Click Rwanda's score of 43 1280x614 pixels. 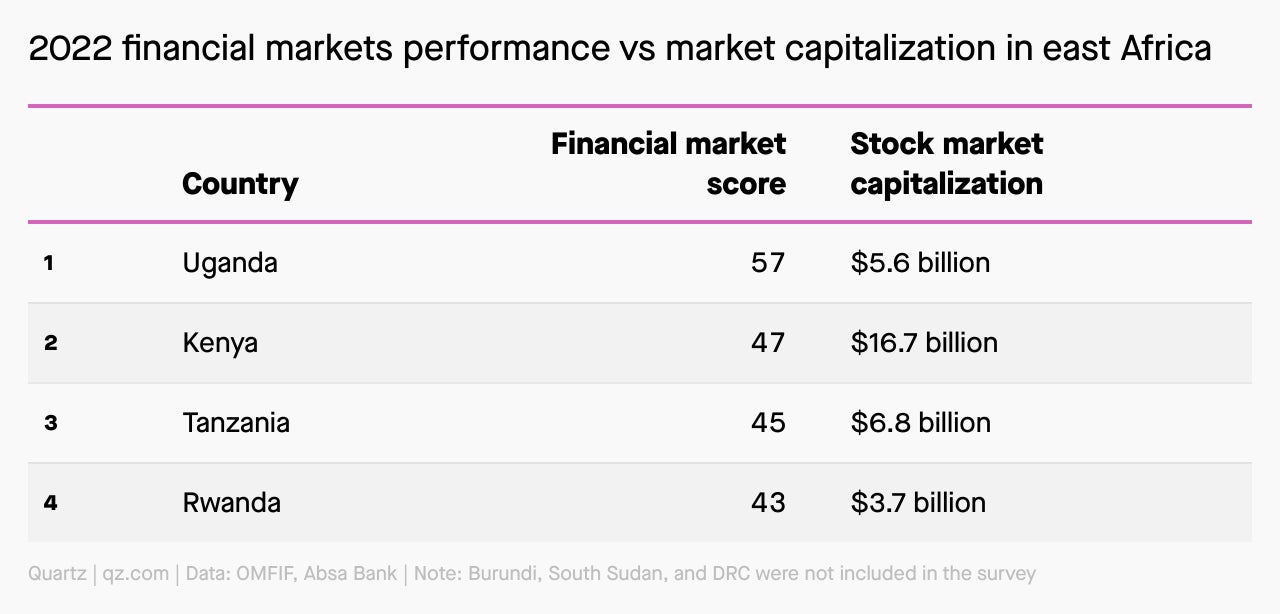click(768, 502)
